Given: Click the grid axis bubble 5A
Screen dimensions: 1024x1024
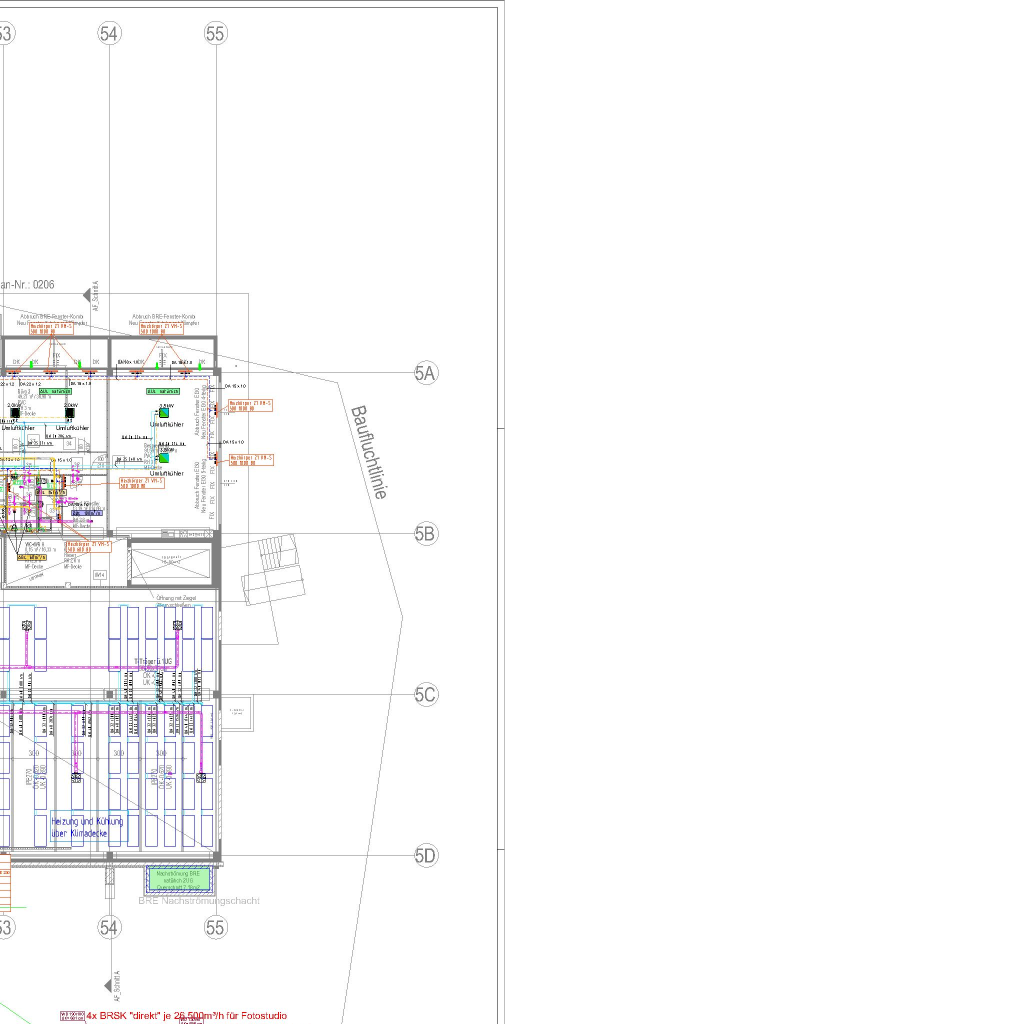Looking at the screenshot, I should coord(426,374).
